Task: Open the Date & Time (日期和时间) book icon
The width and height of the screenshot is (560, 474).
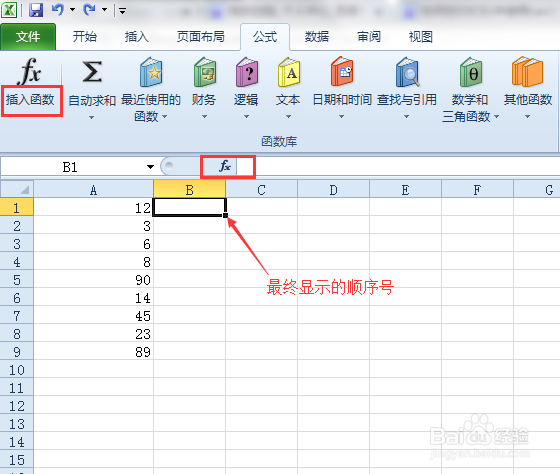Action: pos(342,71)
